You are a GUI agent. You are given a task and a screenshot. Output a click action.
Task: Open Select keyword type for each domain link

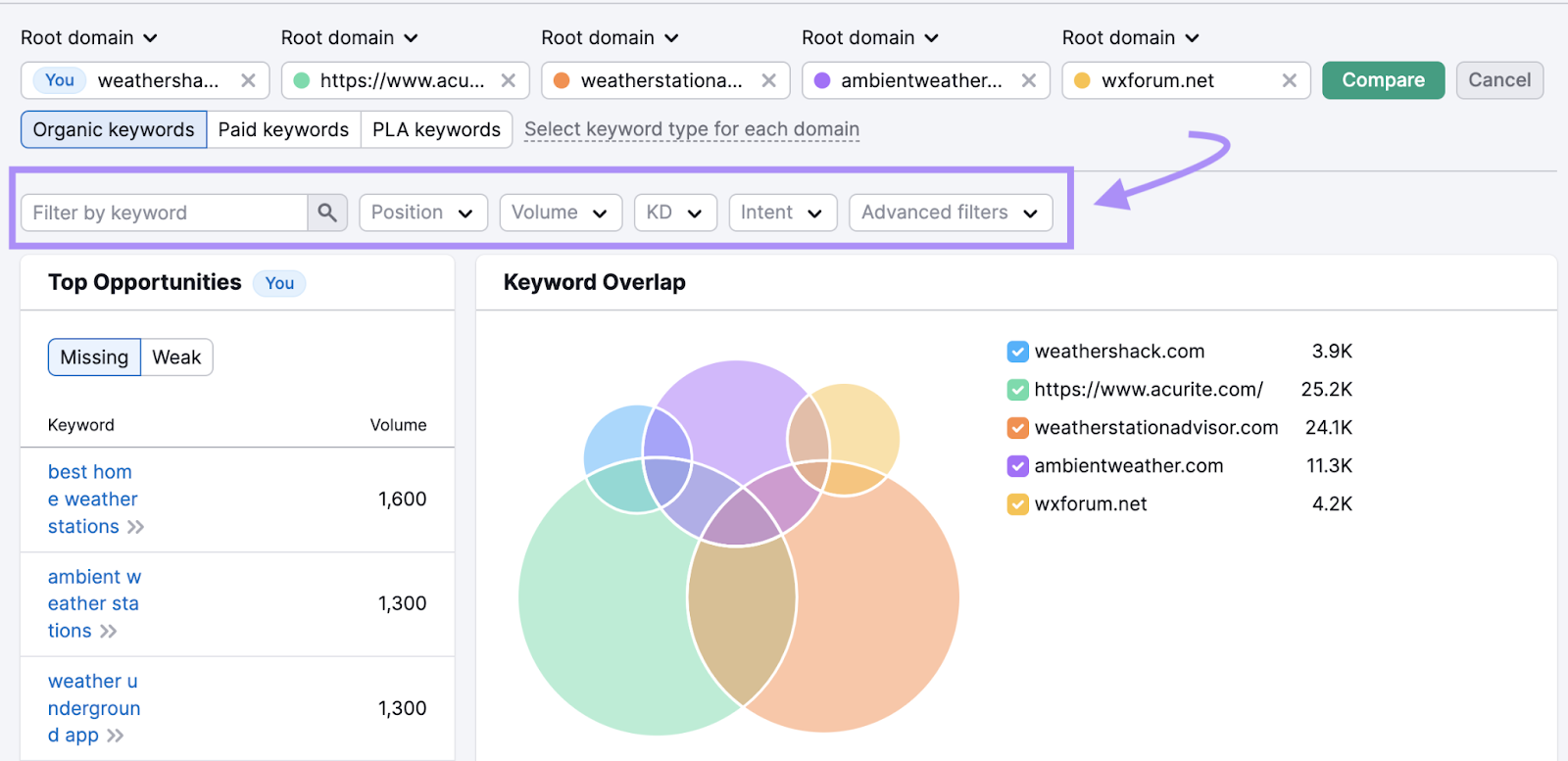tap(692, 129)
